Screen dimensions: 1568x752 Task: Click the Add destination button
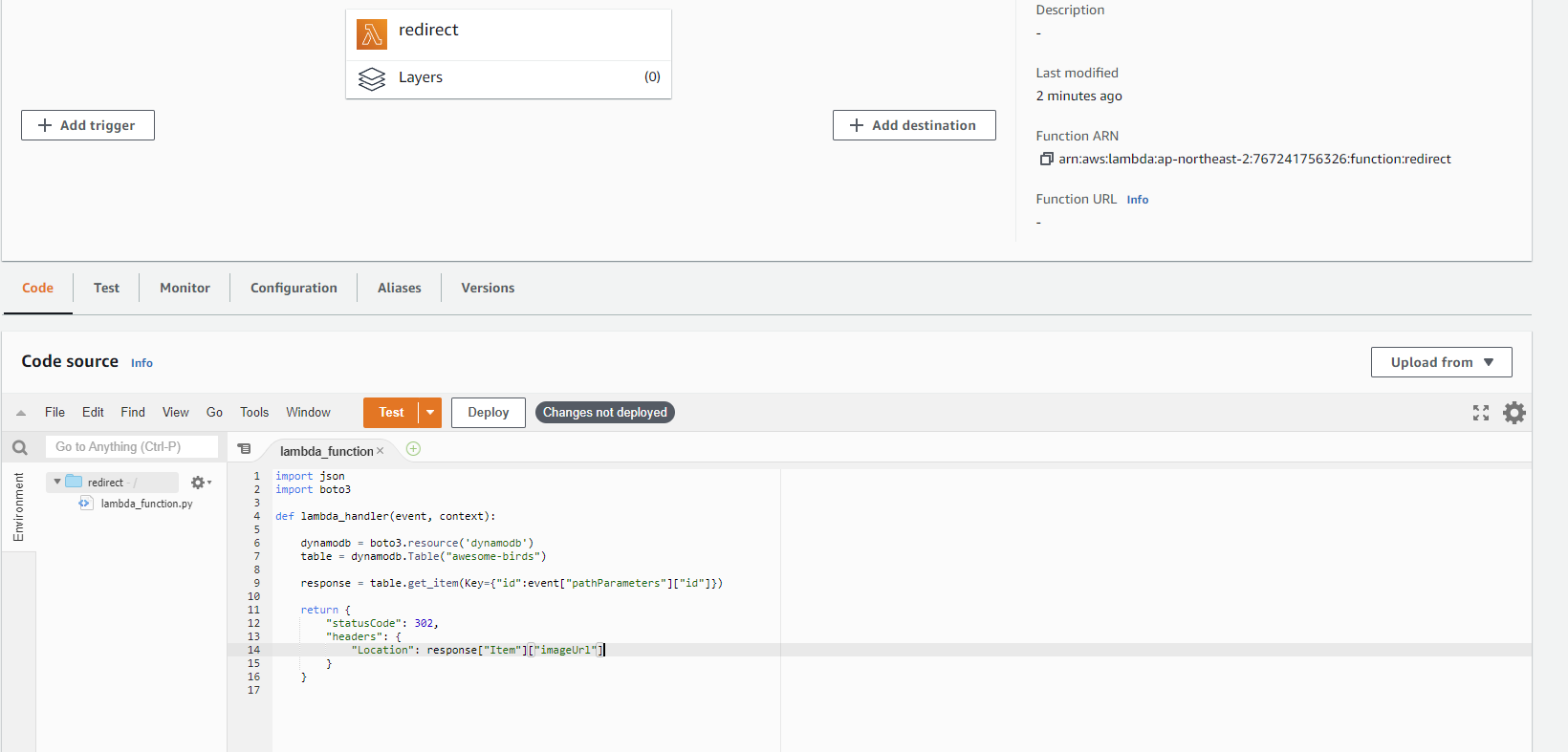click(x=914, y=125)
